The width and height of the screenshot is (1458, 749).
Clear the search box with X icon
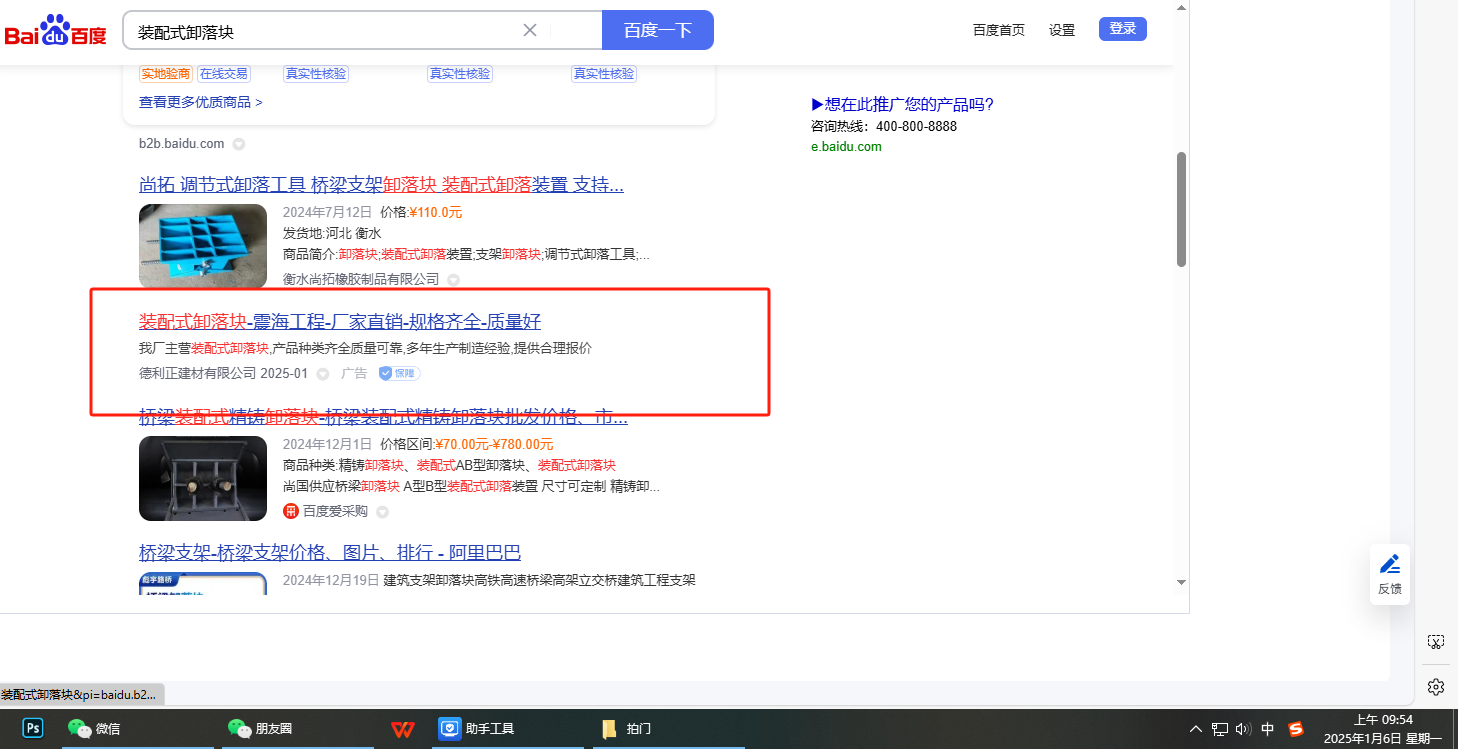(x=530, y=30)
